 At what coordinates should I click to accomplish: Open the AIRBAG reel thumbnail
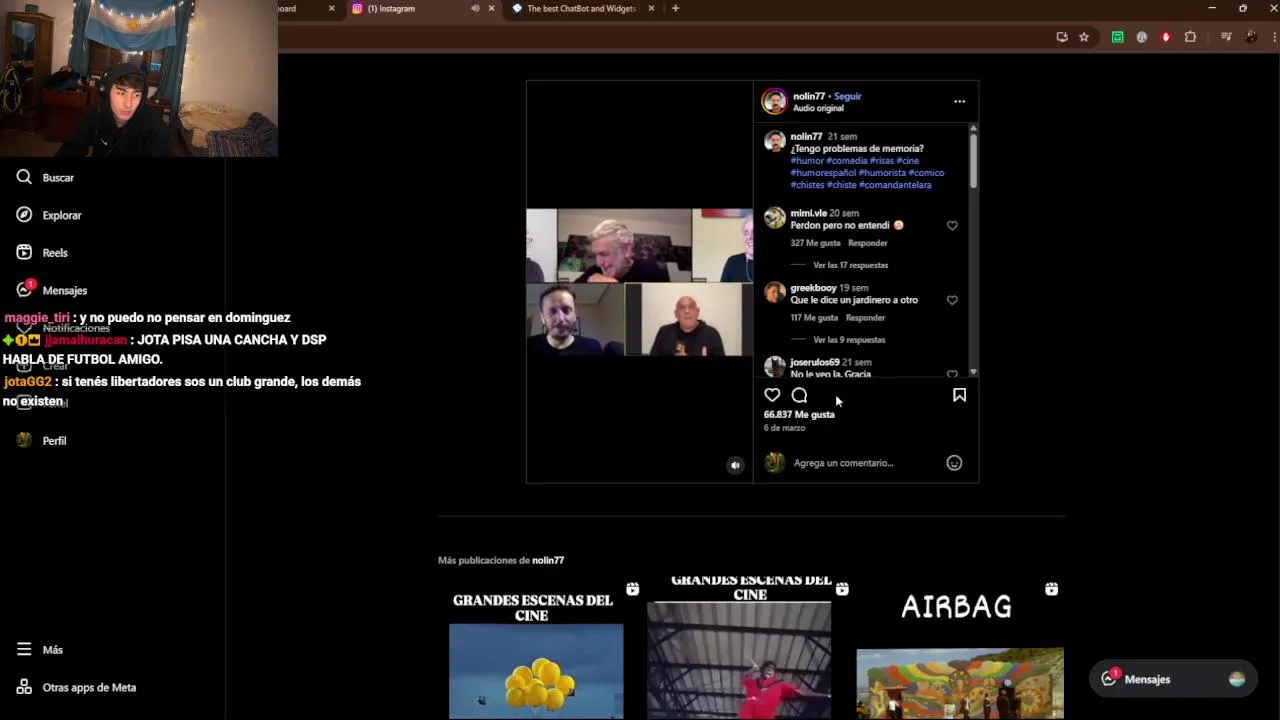[960, 650]
